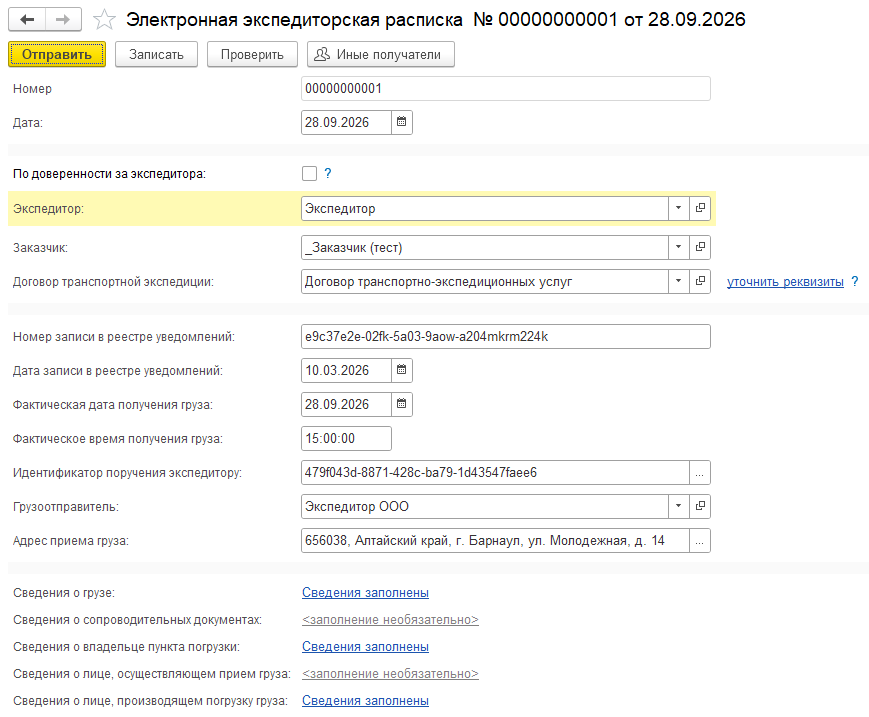The image size is (869, 717).
Task: Show help for По доверенности за экспедитора
Action: (x=328, y=173)
